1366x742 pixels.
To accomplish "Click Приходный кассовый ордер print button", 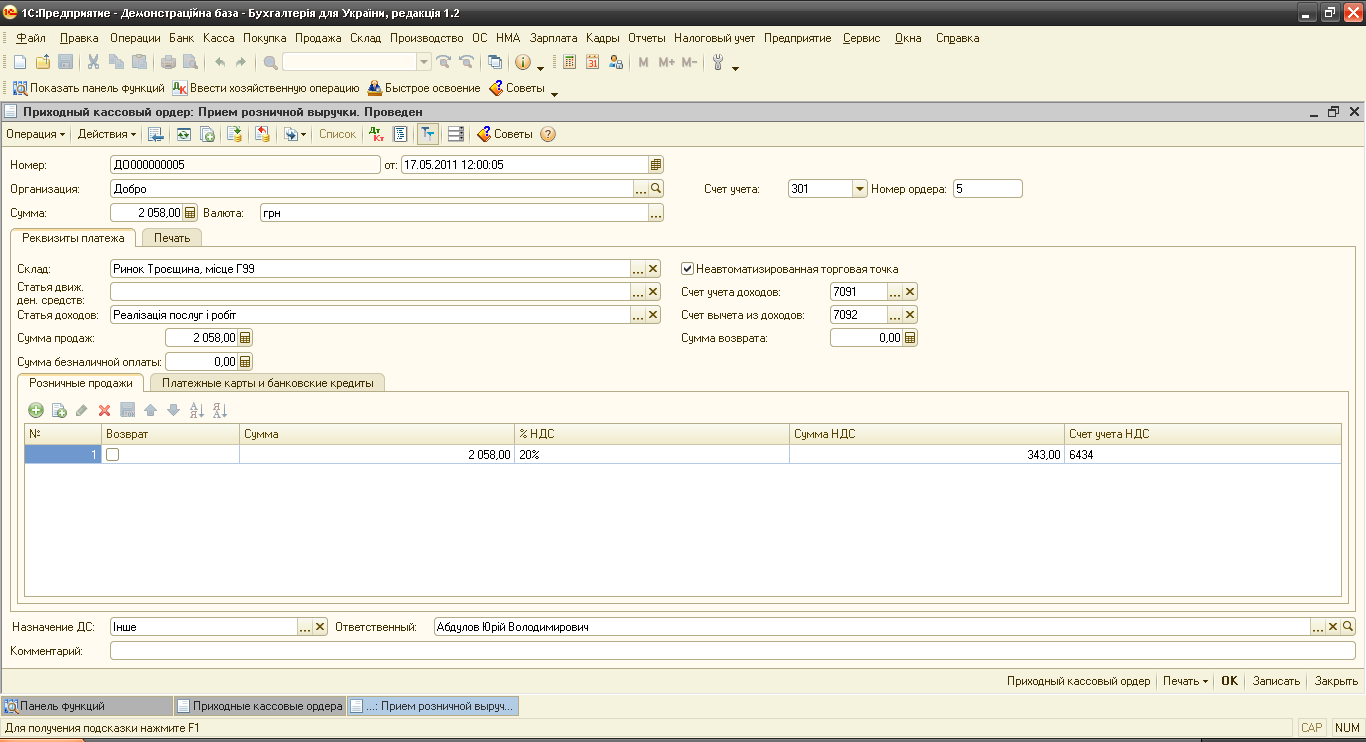I will 1078,681.
